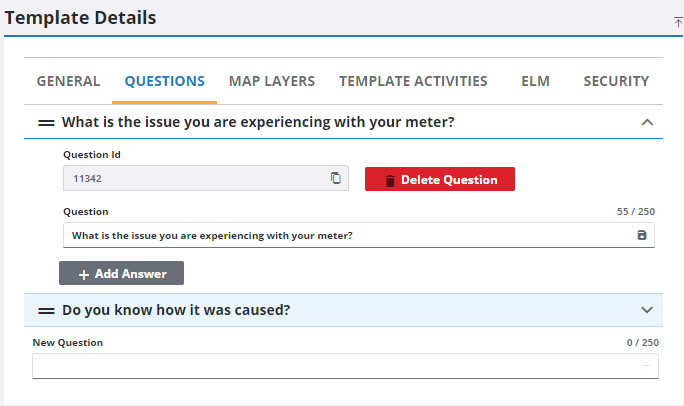684x406 pixels.
Task: Select the ELM tab
Action: [535, 81]
